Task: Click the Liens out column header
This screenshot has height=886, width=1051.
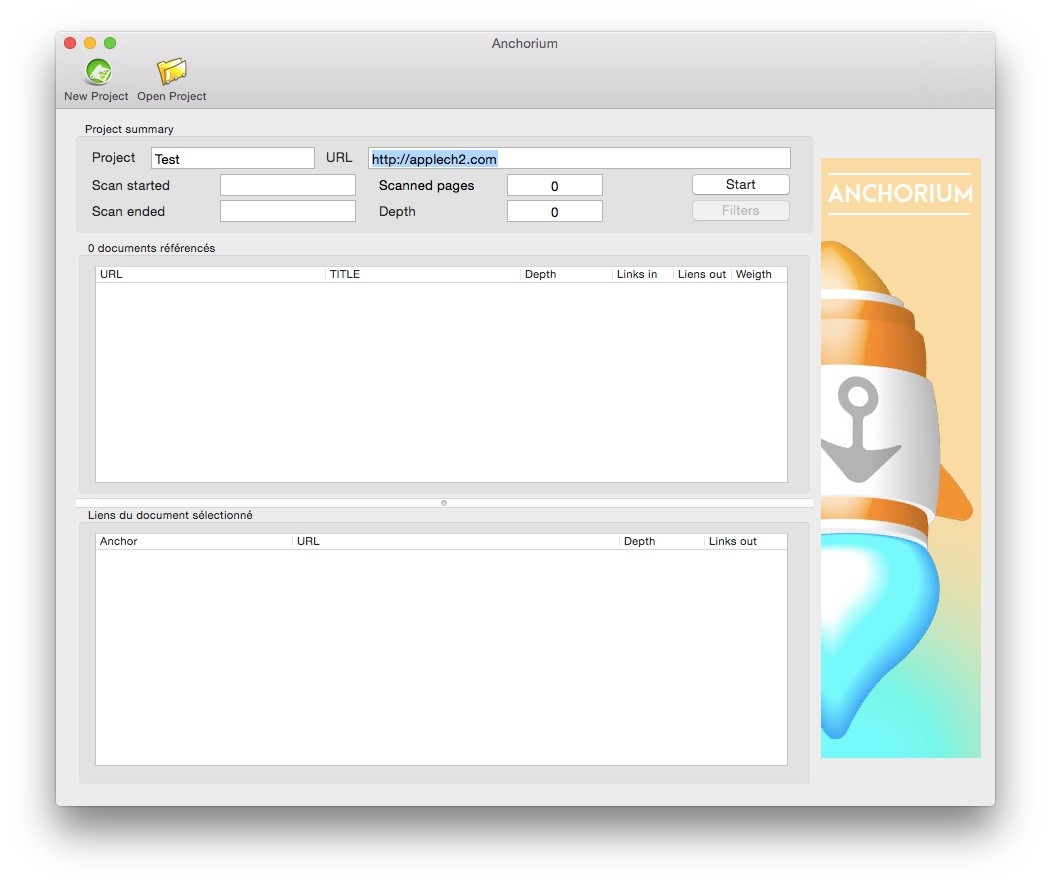Action: (x=702, y=274)
